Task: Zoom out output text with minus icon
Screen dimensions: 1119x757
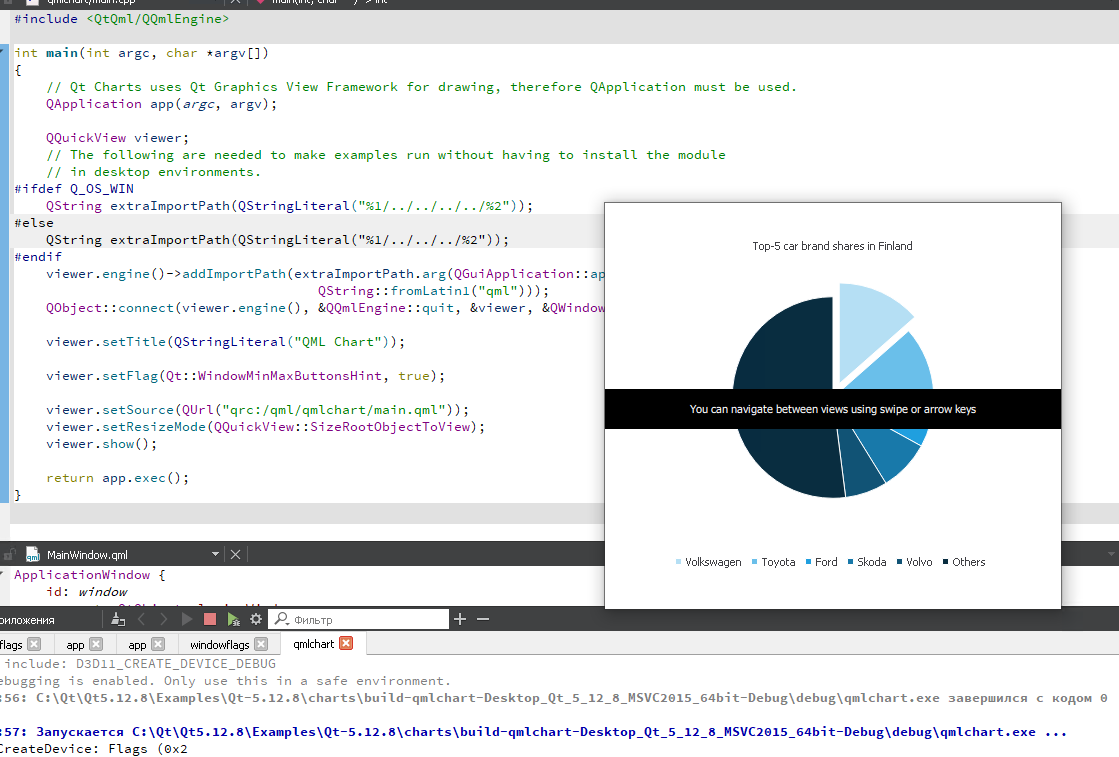Action: pyautogui.click(x=483, y=619)
